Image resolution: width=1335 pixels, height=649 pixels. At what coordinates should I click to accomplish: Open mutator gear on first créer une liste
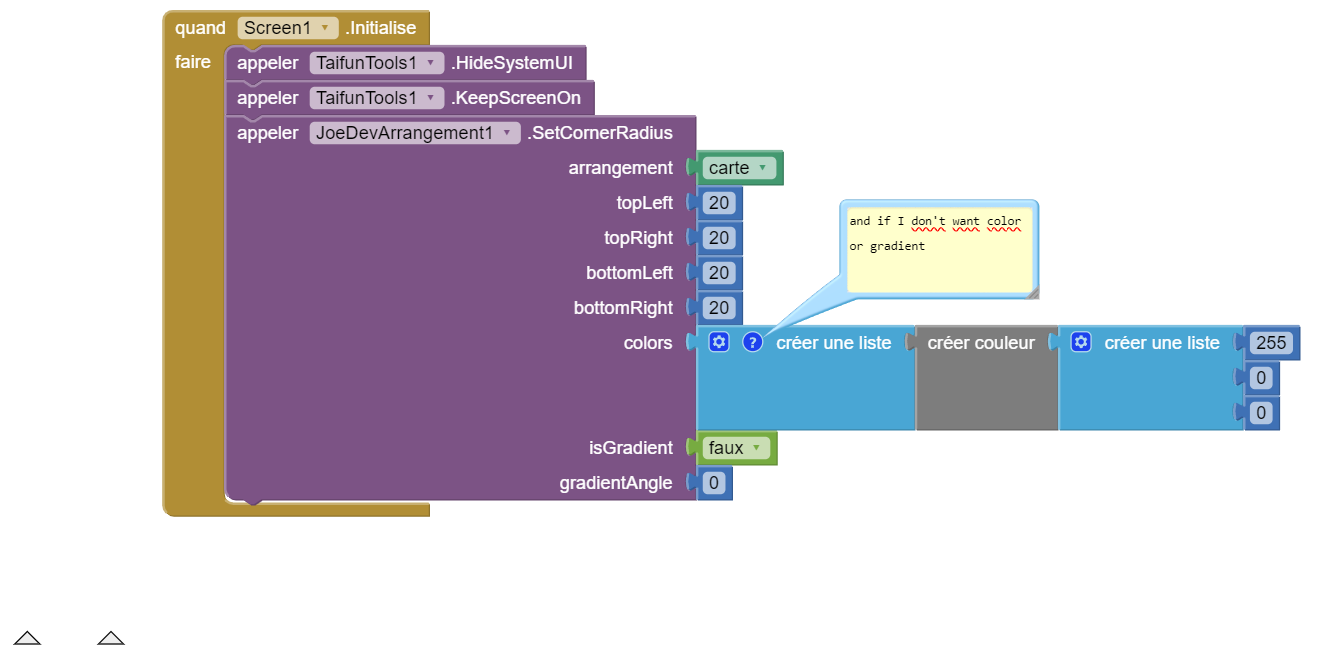[x=718, y=343]
